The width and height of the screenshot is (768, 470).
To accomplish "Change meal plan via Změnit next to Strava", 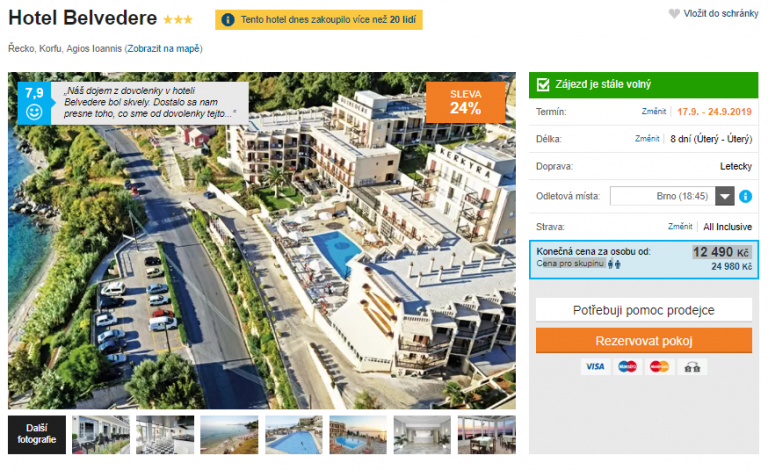I will click(x=680, y=226).
